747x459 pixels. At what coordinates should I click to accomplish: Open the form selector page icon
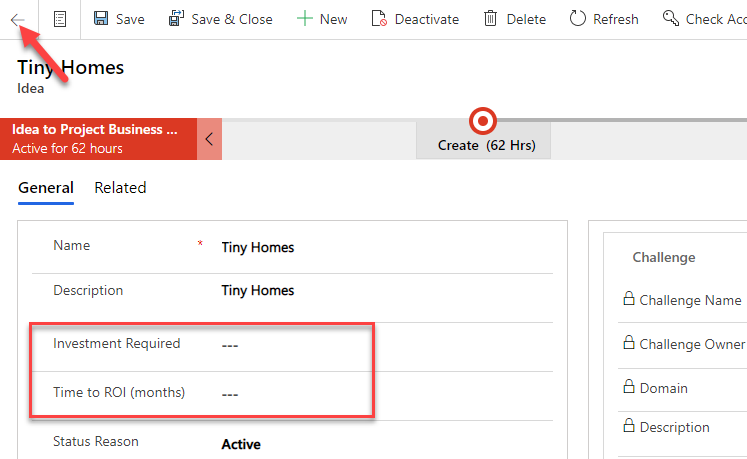pyautogui.click(x=60, y=19)
